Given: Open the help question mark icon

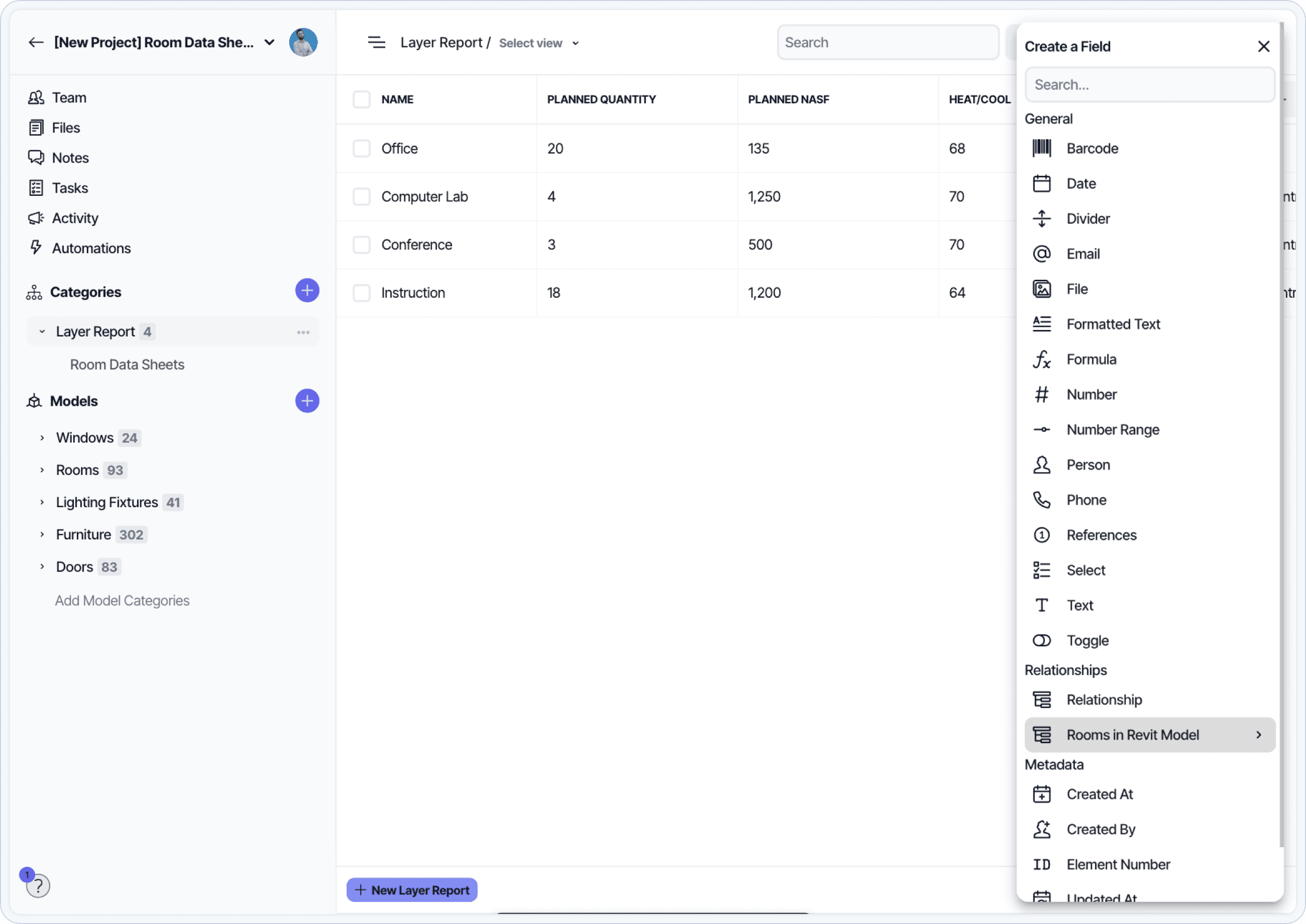Looking at the screenshot, I should [x=38, y=886].
